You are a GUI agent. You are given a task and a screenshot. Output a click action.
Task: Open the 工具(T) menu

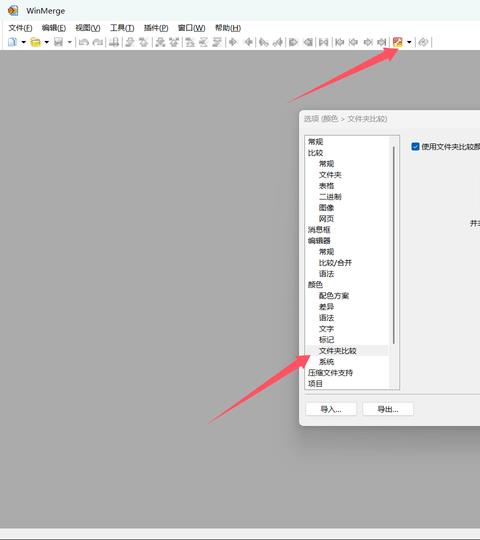122,28
